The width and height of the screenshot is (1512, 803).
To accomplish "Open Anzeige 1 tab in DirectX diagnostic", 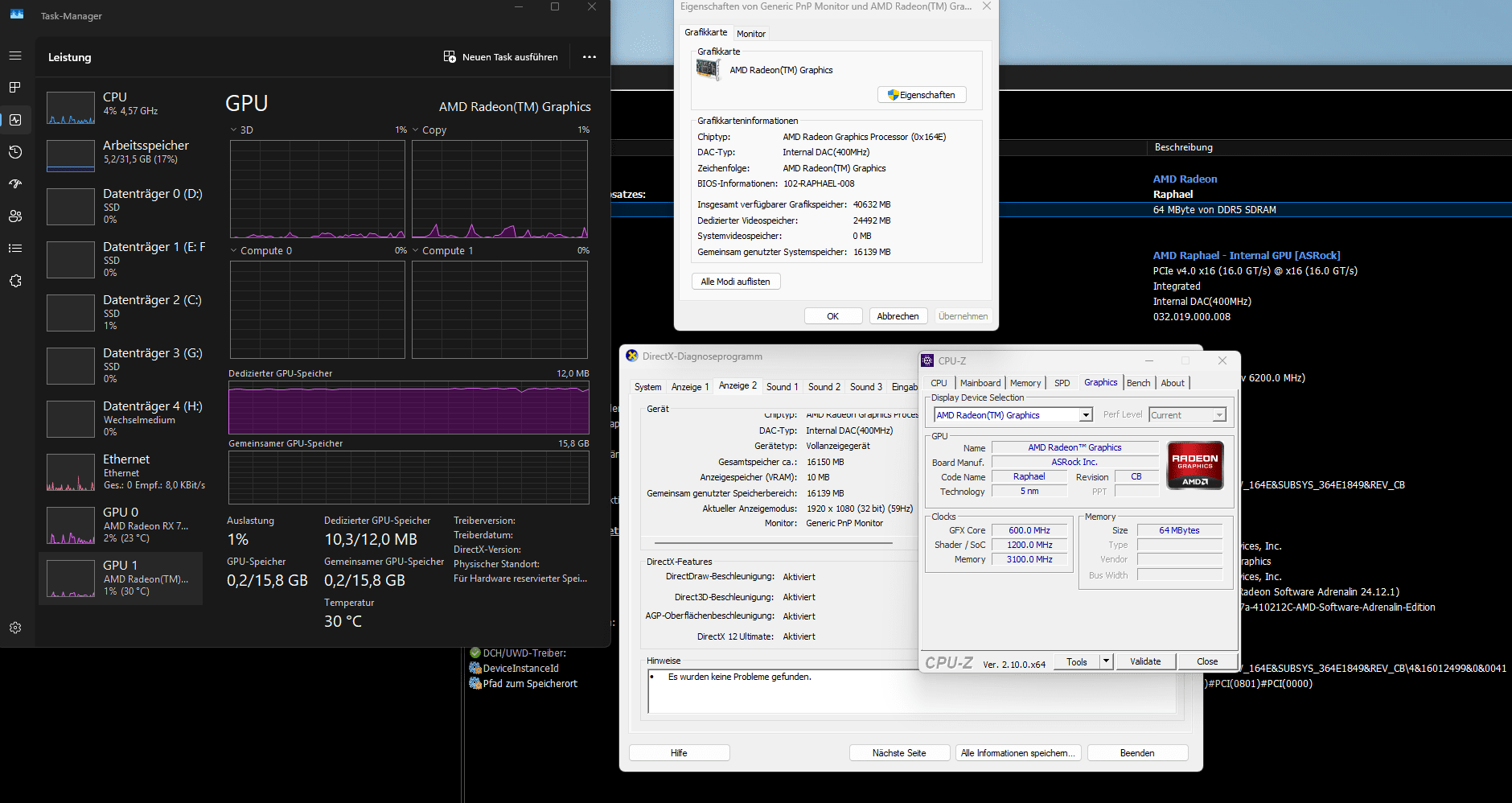I will tap(690, 387).
